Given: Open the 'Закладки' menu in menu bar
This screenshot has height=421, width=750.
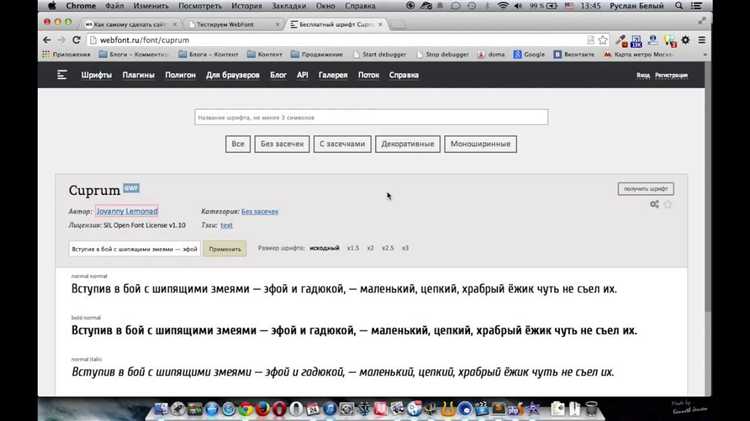Looking at the screenshot, I should (288, 6).
